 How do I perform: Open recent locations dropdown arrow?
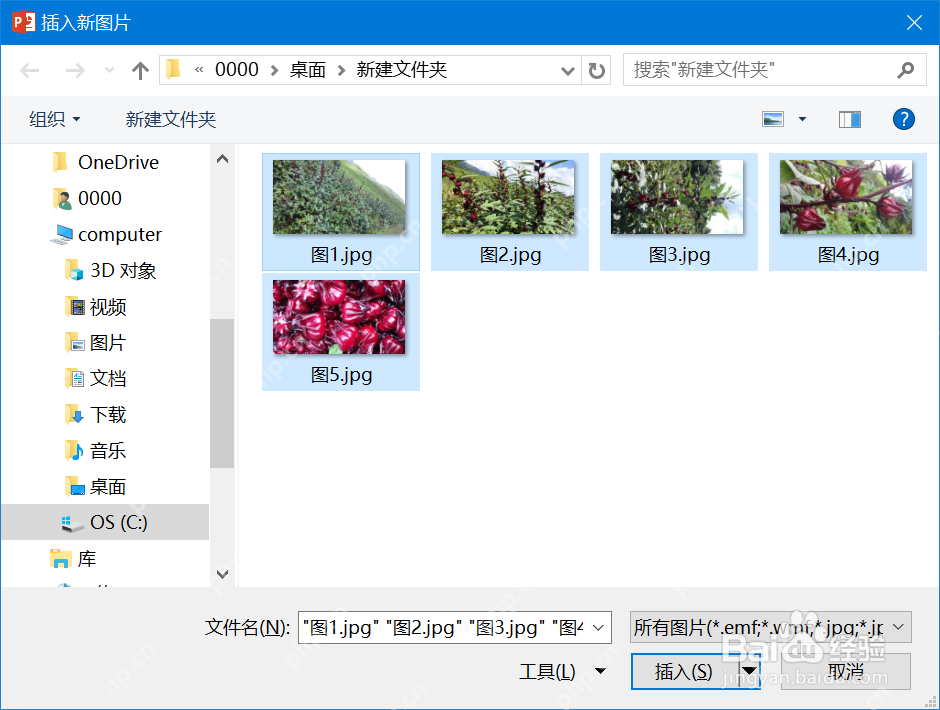point(109,71)
